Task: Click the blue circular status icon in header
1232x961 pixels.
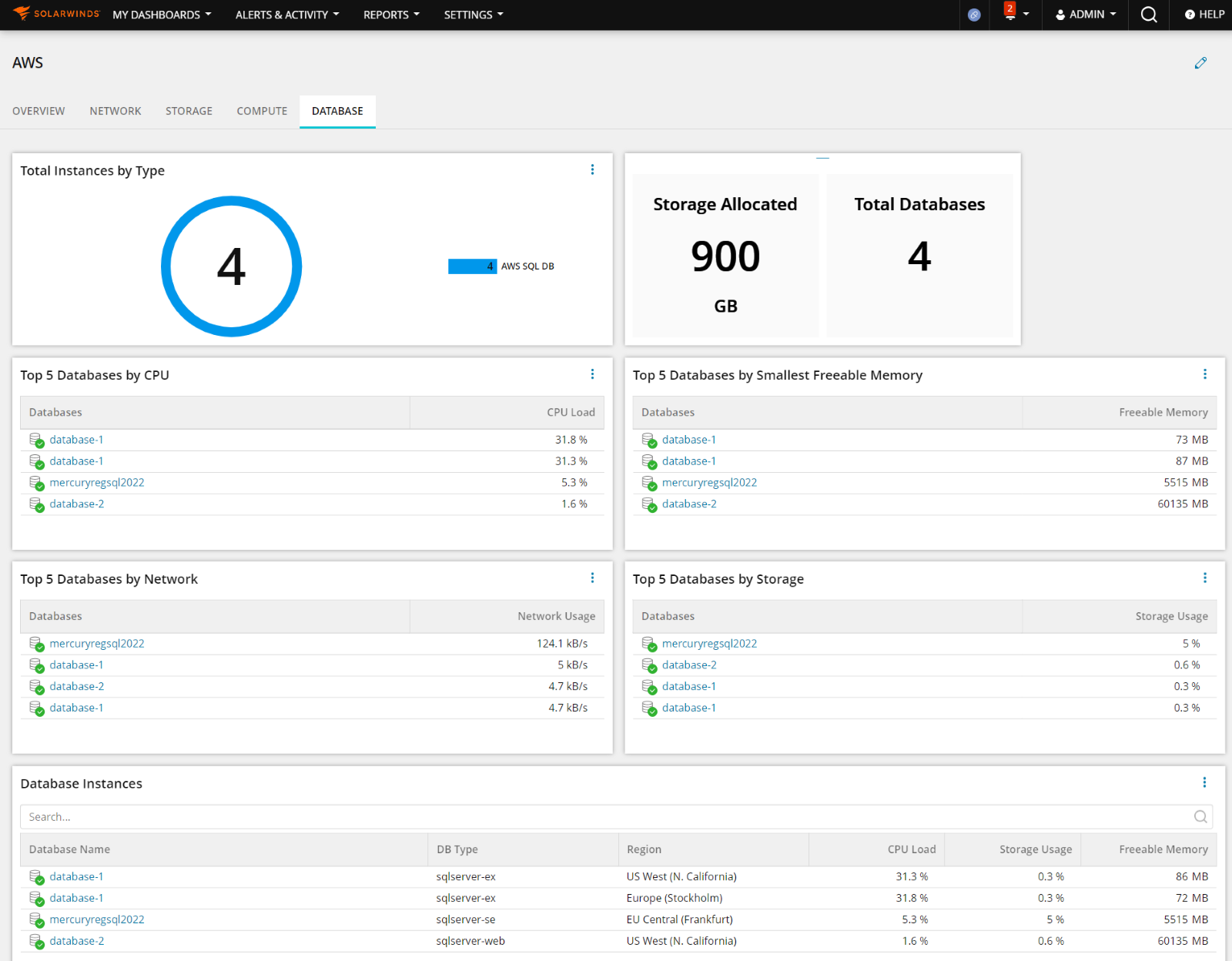Action: click(974, 15)
